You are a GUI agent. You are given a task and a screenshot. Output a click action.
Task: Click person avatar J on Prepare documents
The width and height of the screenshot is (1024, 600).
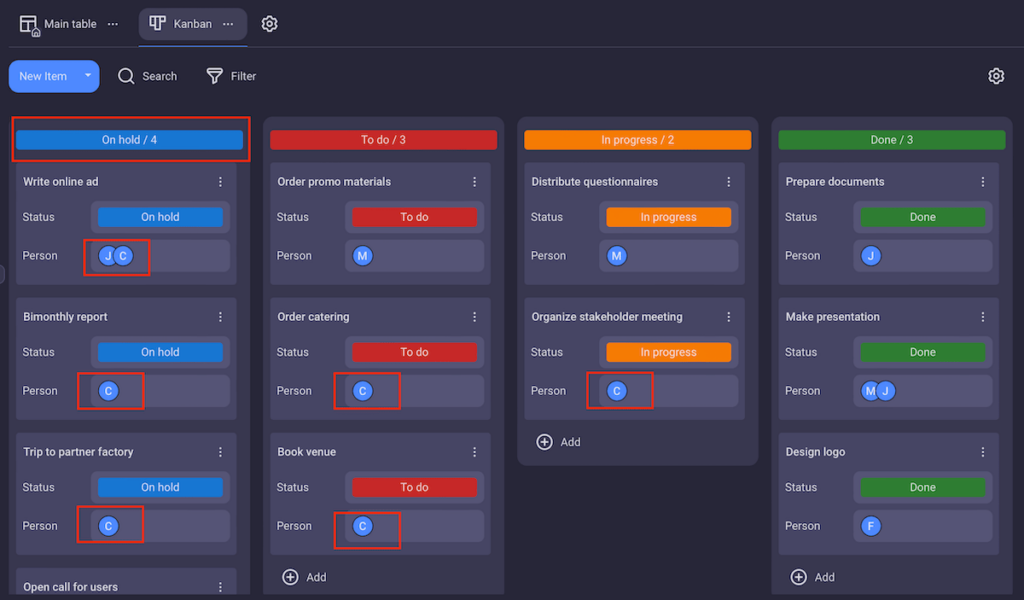coord(870,255)
